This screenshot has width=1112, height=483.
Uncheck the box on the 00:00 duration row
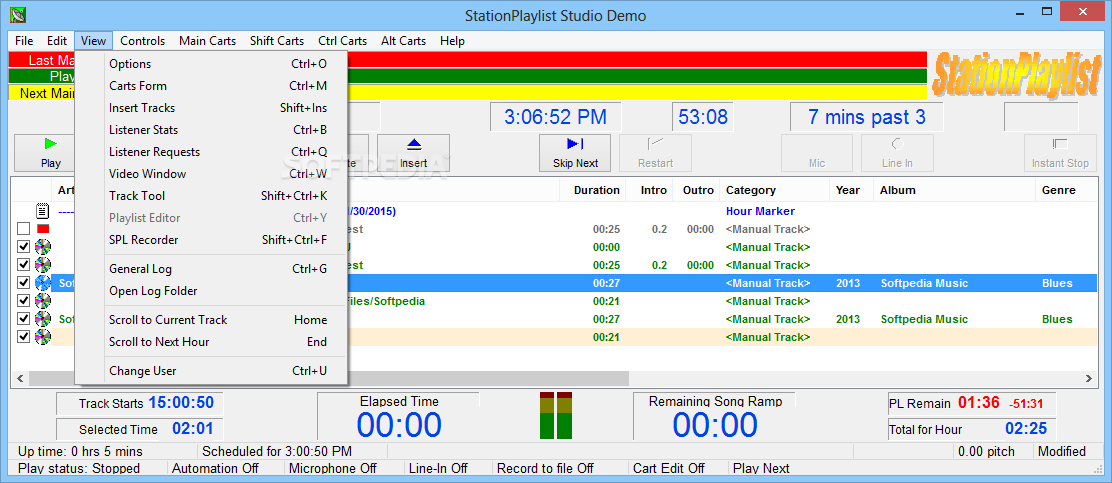pos(23,247)
